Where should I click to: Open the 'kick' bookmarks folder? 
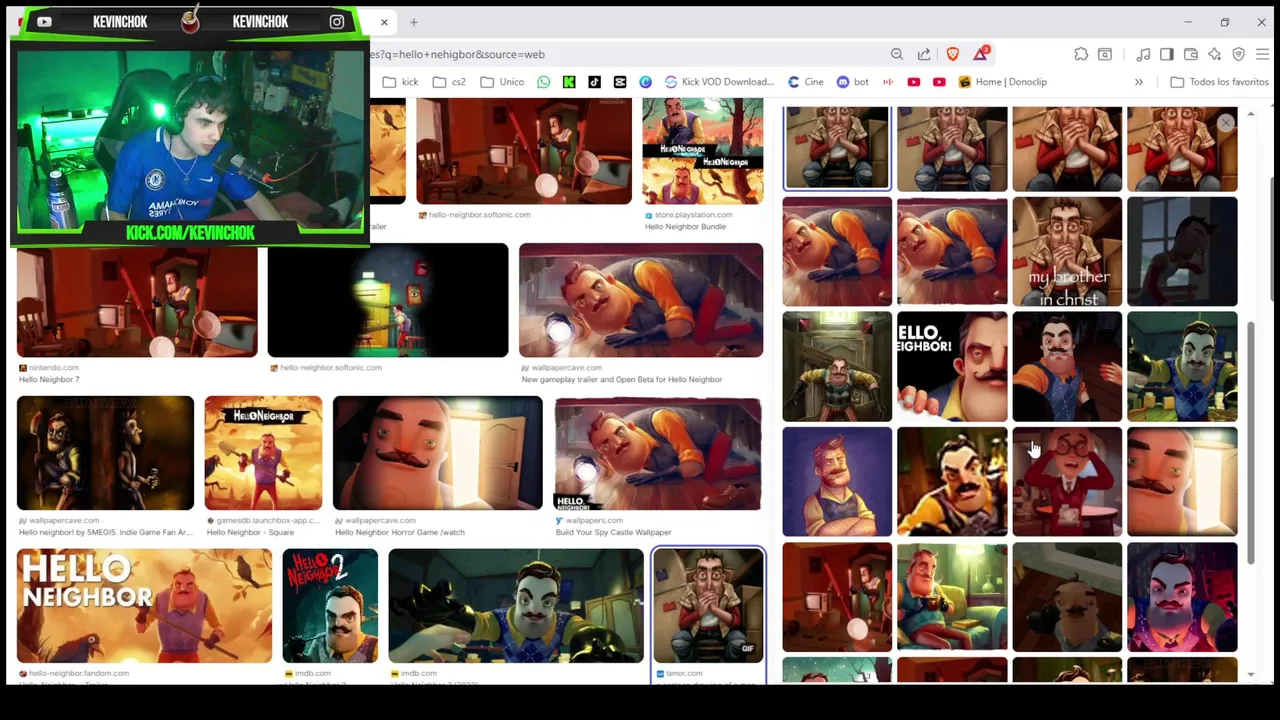(400, 82)
